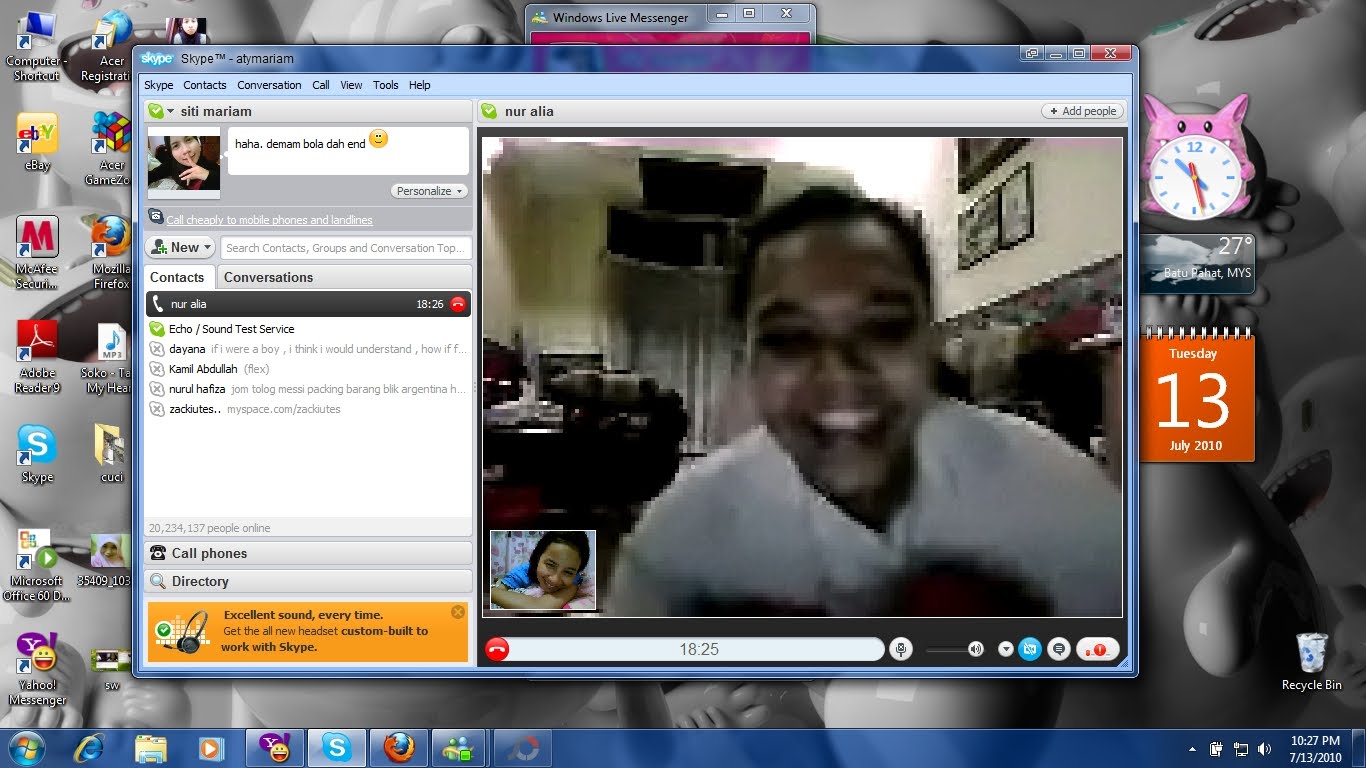Screen dimensions: 1366x768
Task: Click Add people button
Action: (1083, 111)
